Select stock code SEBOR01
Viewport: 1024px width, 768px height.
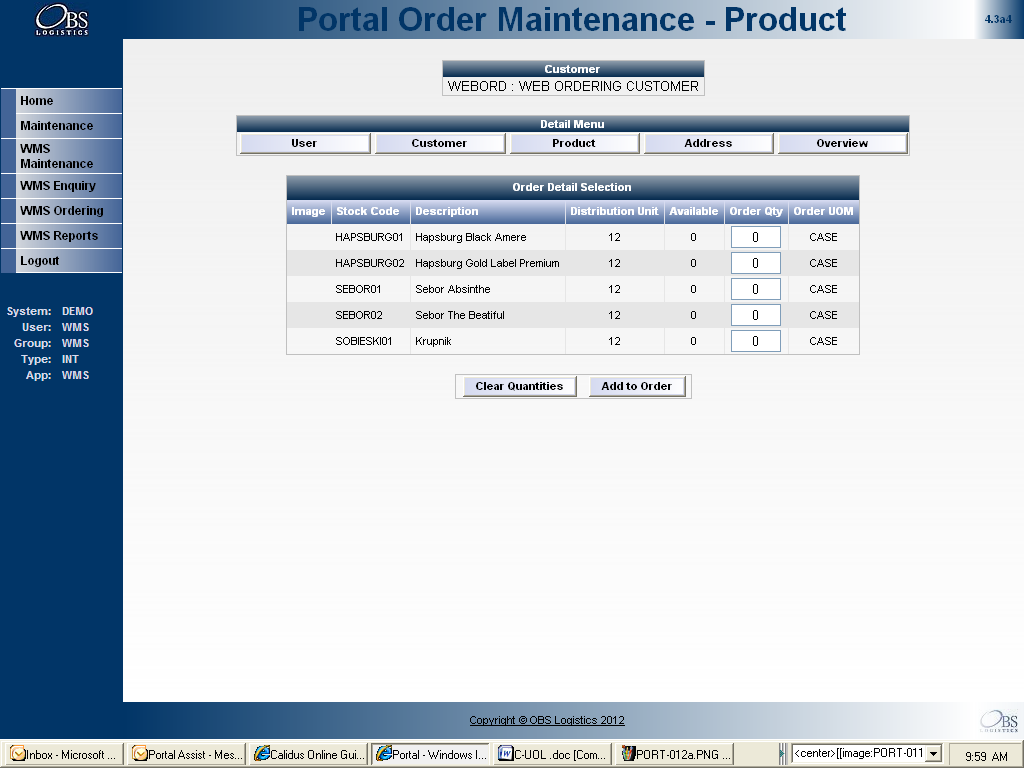[358, 289]
